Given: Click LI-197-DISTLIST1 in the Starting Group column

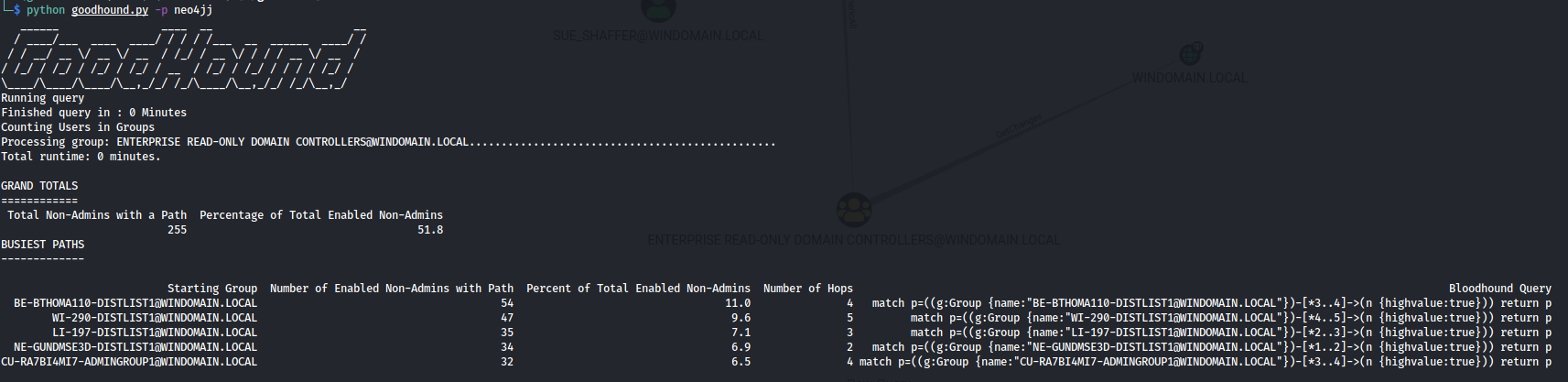Looking at the screenshot, I should (155, 333).
